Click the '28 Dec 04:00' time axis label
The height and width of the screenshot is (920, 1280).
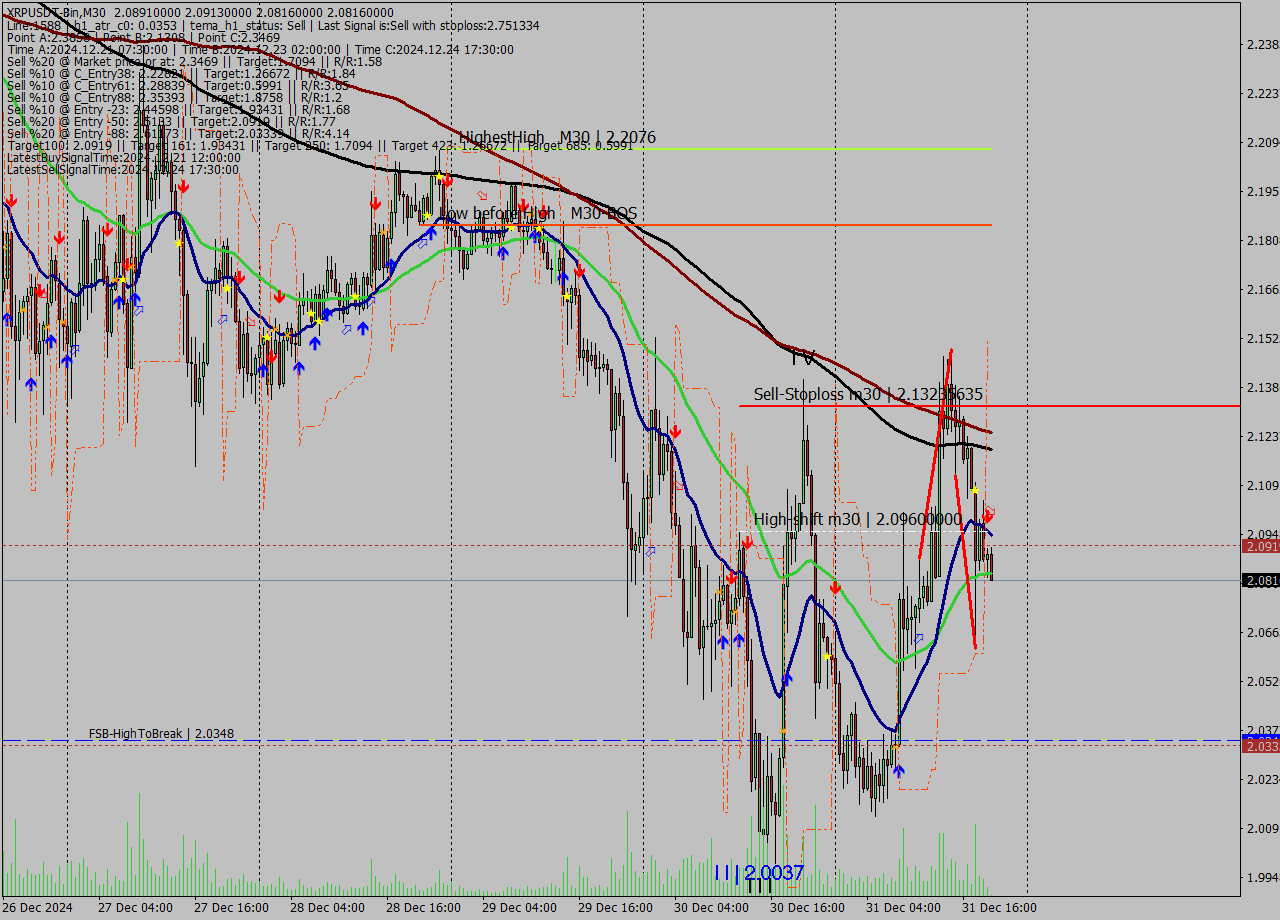pos(327,908)
